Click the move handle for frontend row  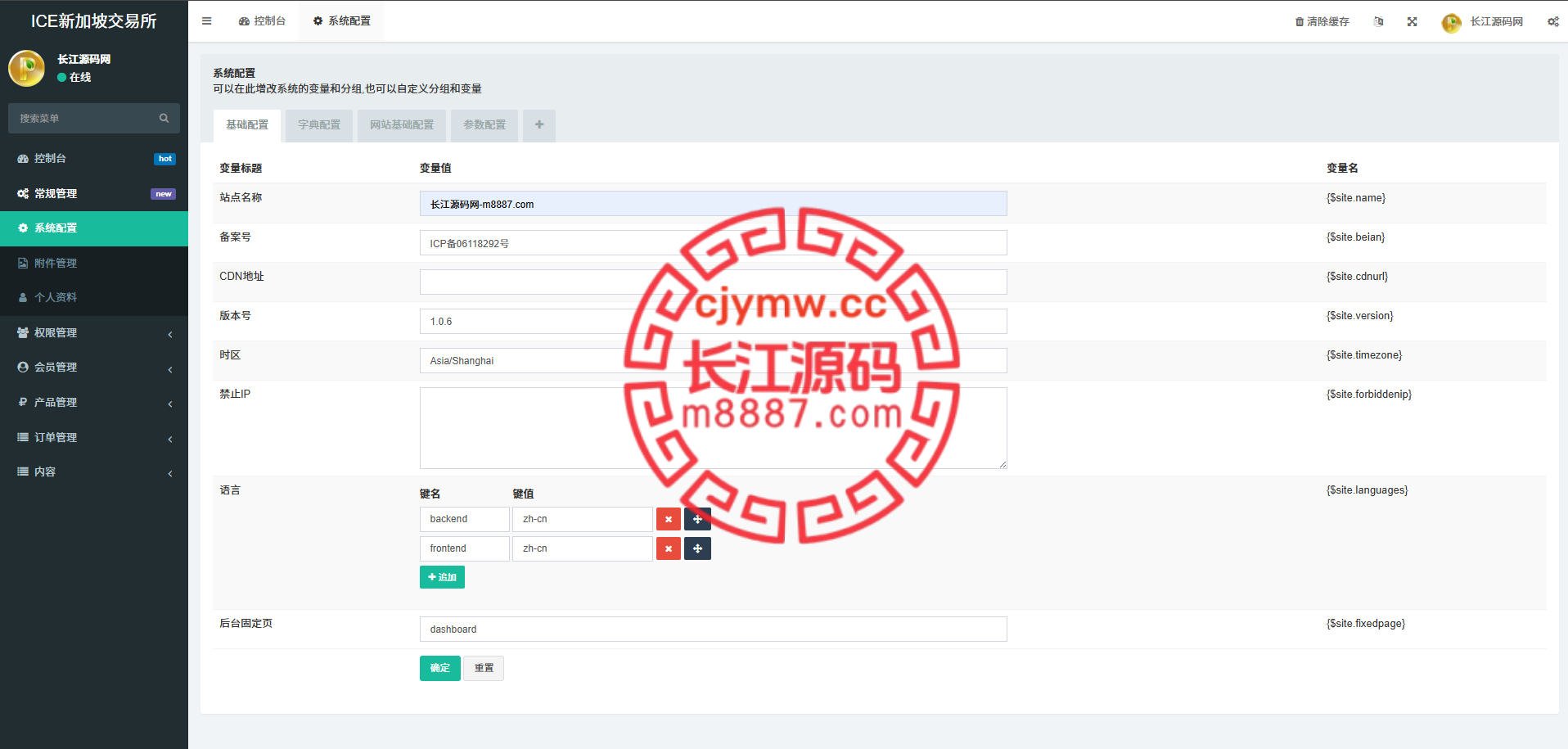[697, 548]
